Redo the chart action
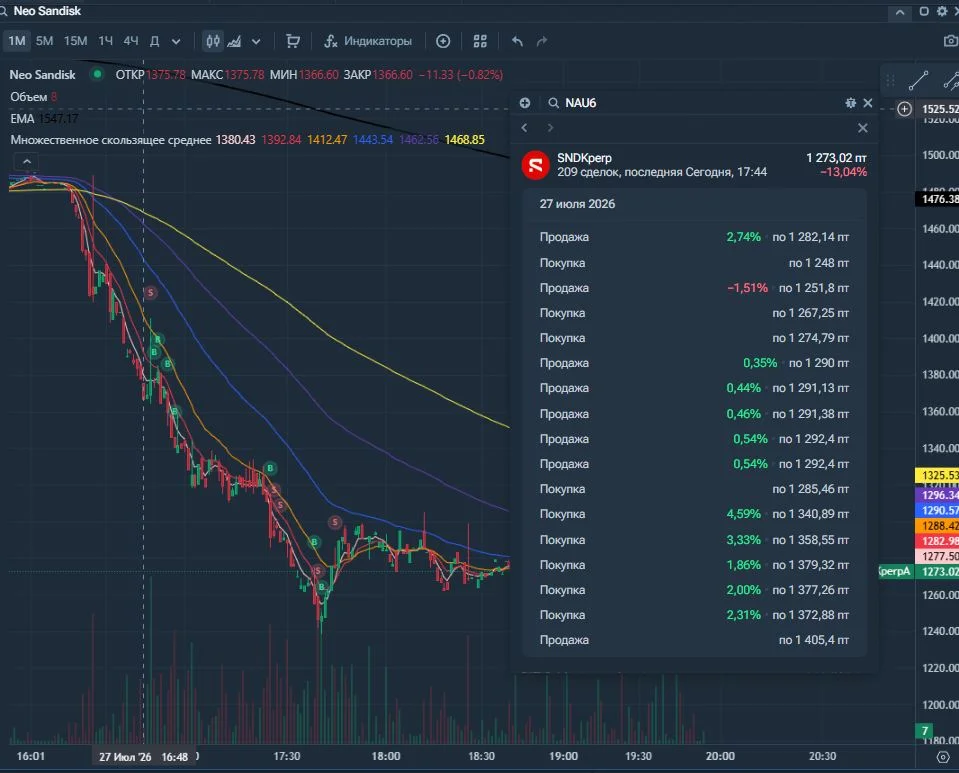 coord(542,41)
